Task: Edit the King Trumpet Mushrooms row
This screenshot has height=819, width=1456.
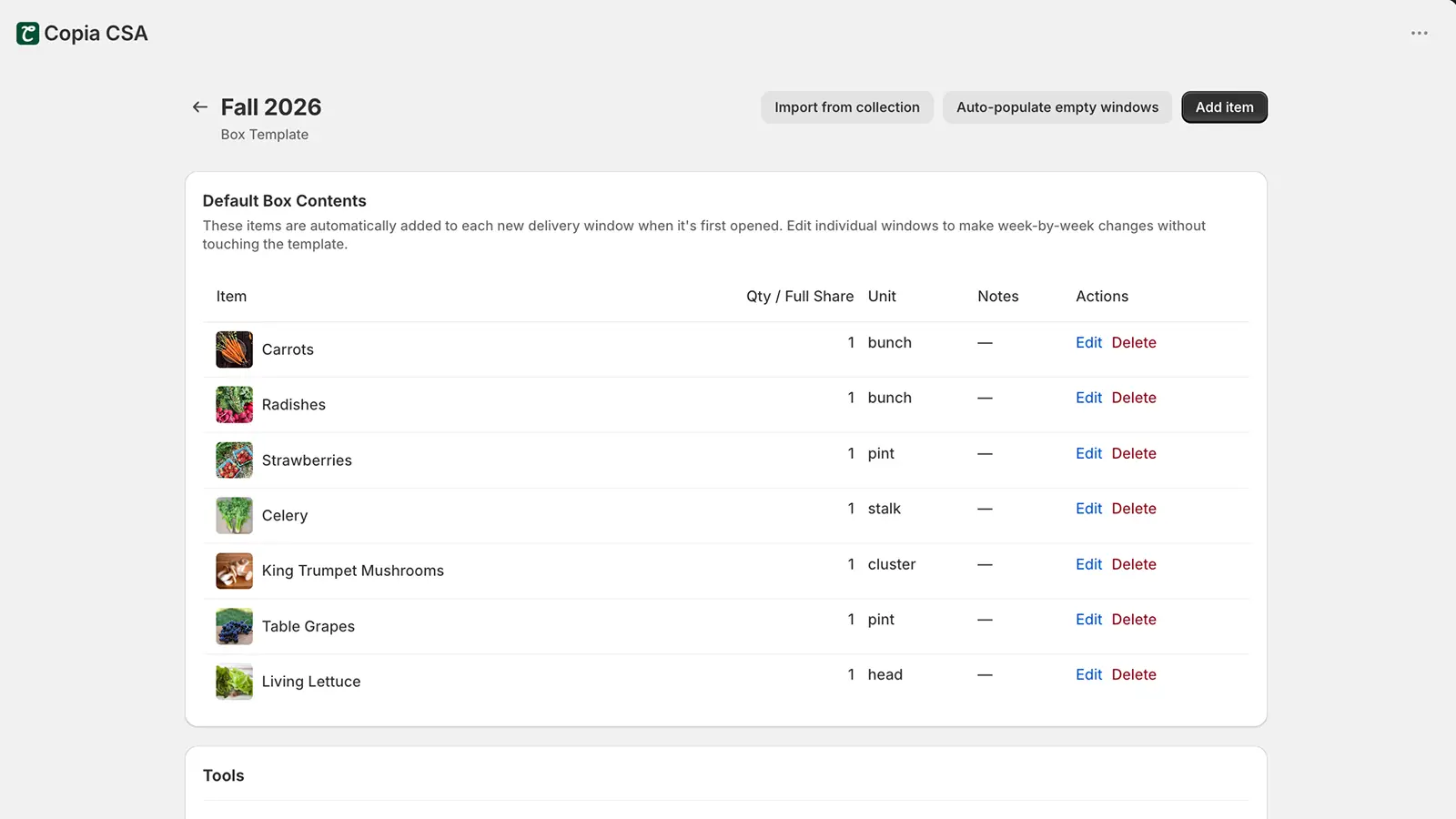Action: tap(1088, 564)
